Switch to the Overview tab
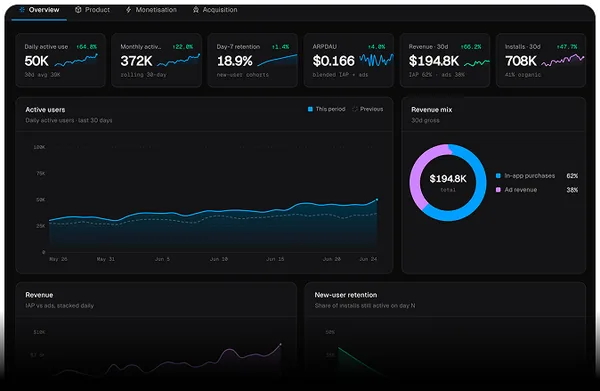600x391 pixels. pyautogui.click(x=39, y=10)
